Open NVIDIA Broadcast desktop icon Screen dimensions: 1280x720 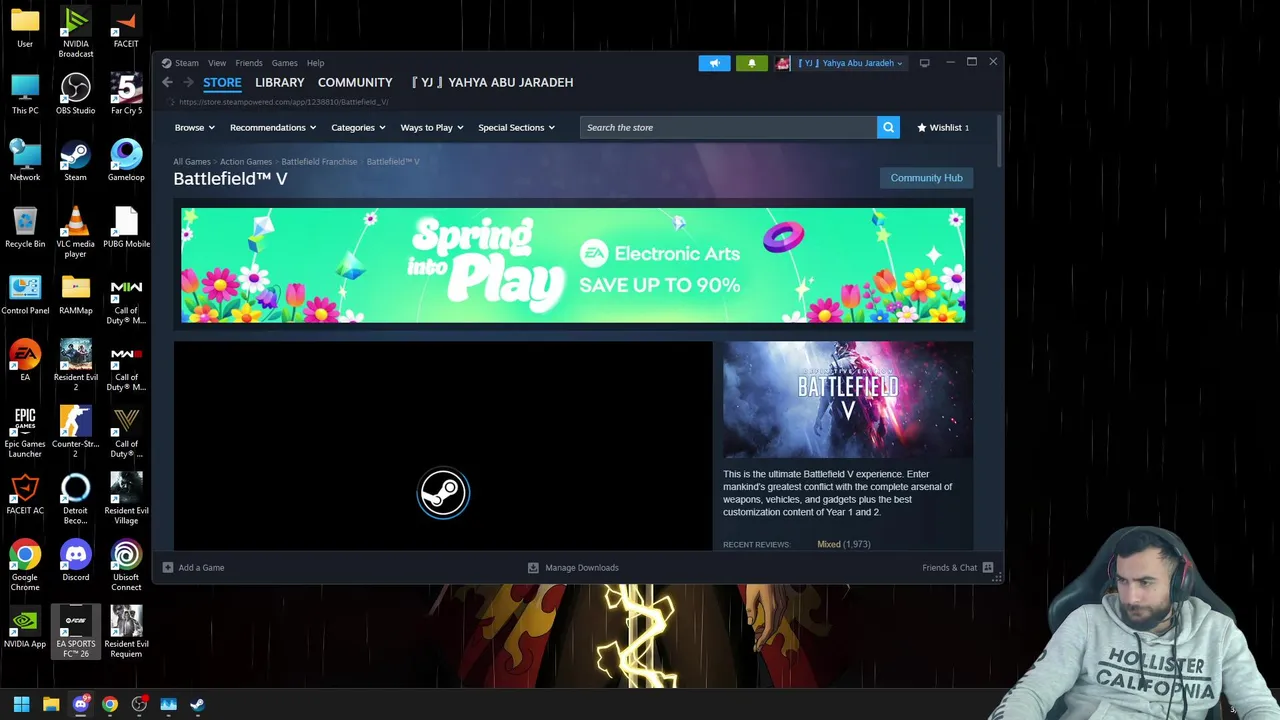click(x=75, y=32)
